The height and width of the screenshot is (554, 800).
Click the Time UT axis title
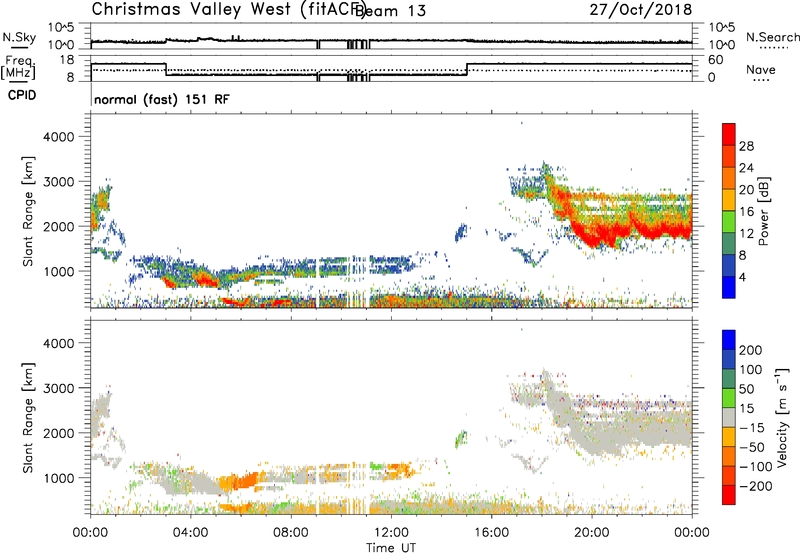click(391, 548)
